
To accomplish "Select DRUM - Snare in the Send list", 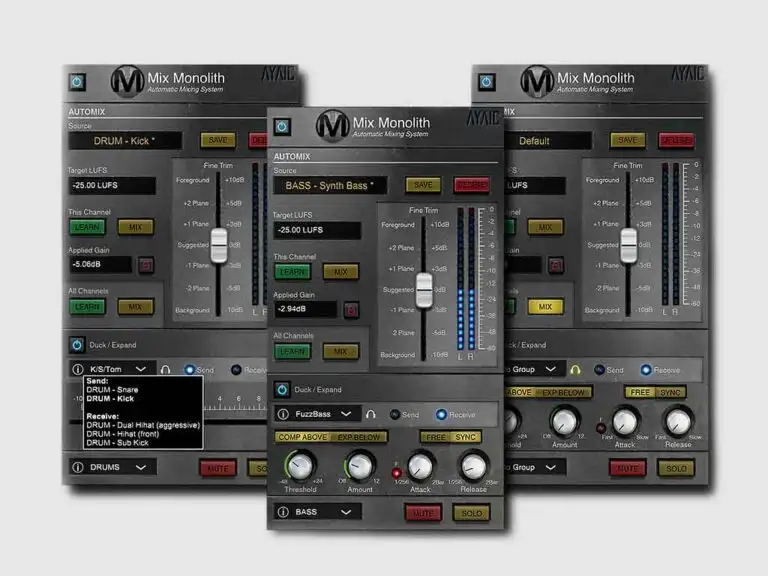I will click(x=112, y=390).
